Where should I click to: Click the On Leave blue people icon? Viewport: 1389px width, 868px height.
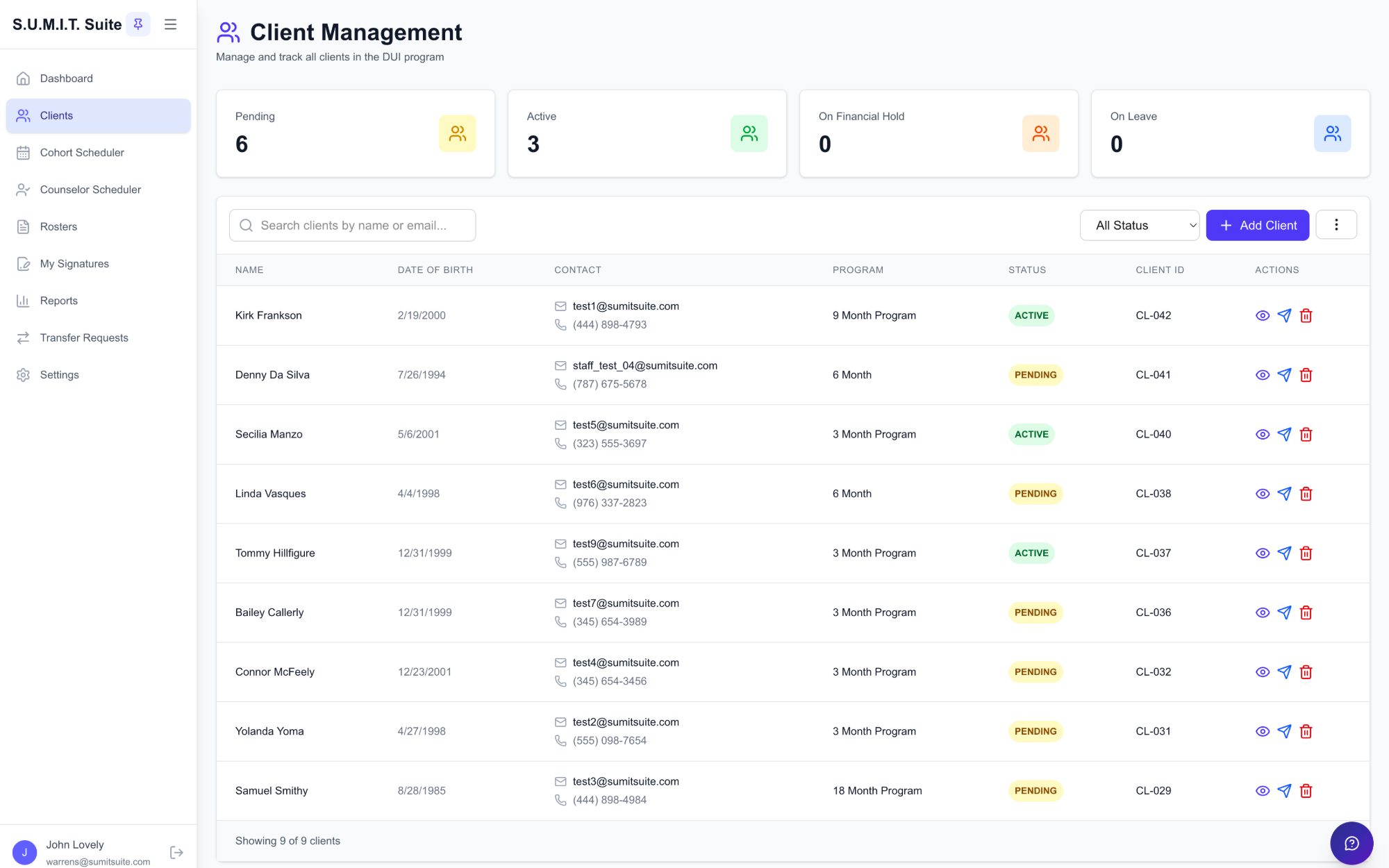pyautogui.click(x=1332, y=133)
